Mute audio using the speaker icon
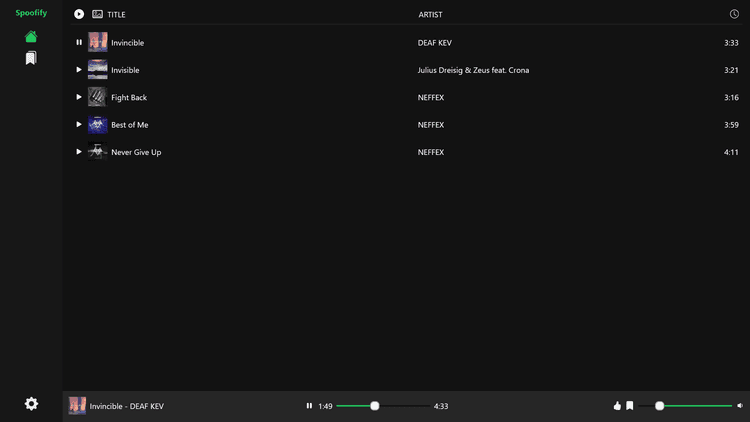 pyautogui.click(x=740, y=406)
